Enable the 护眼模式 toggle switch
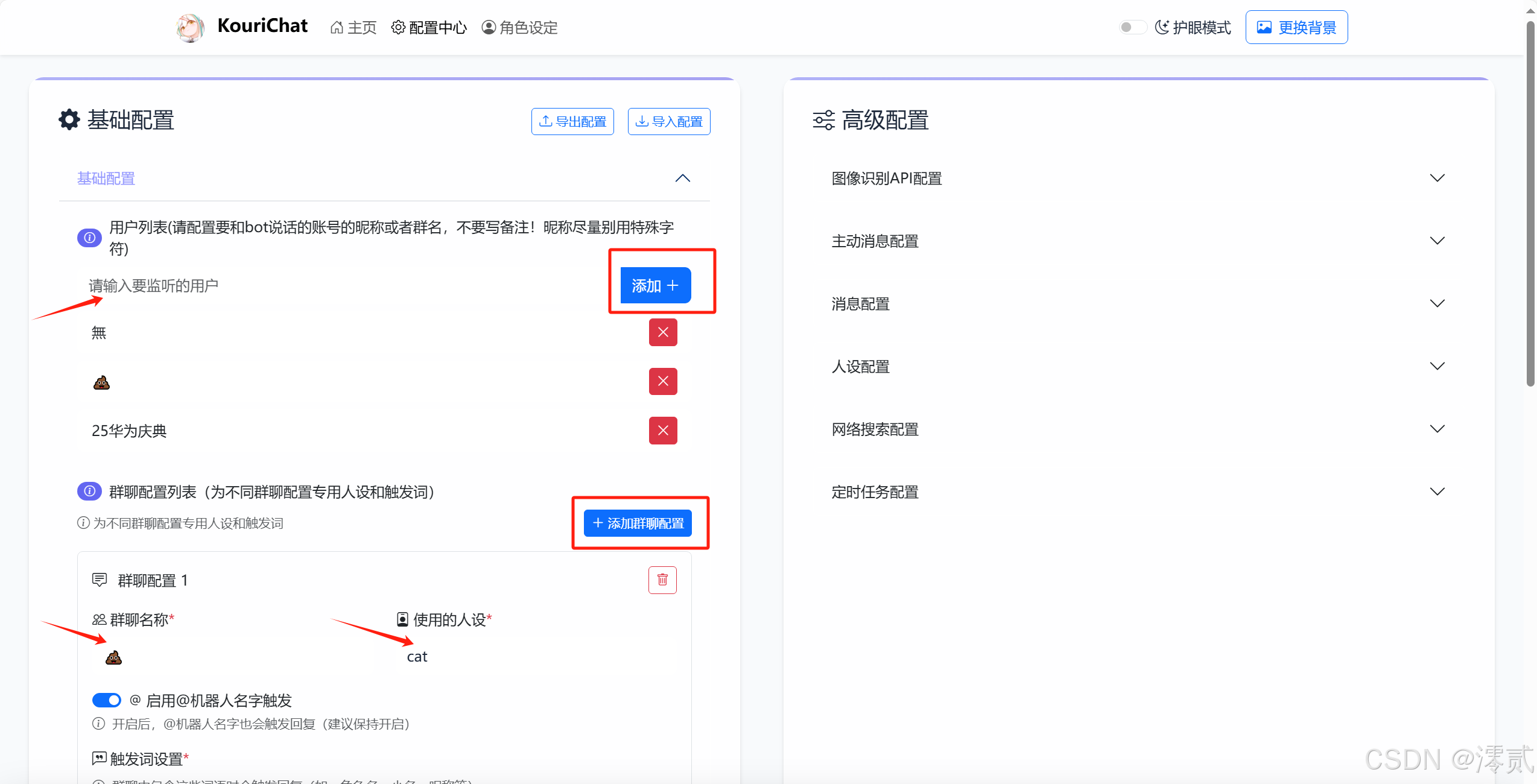 click(1132, 27)
